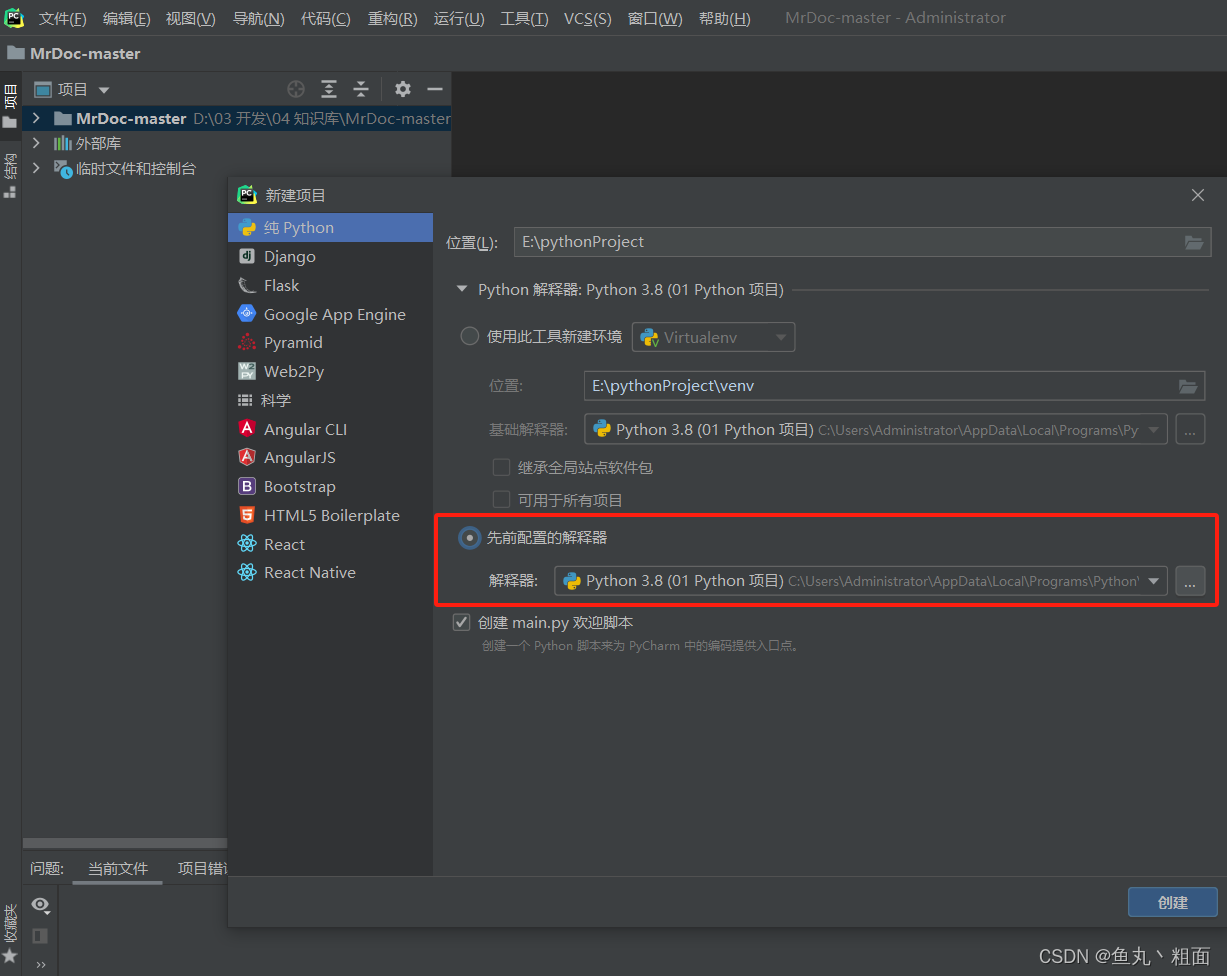Select HTML5 Boilerplate project type
This screenshot has width=1227, height=976.
coord(331,515)
